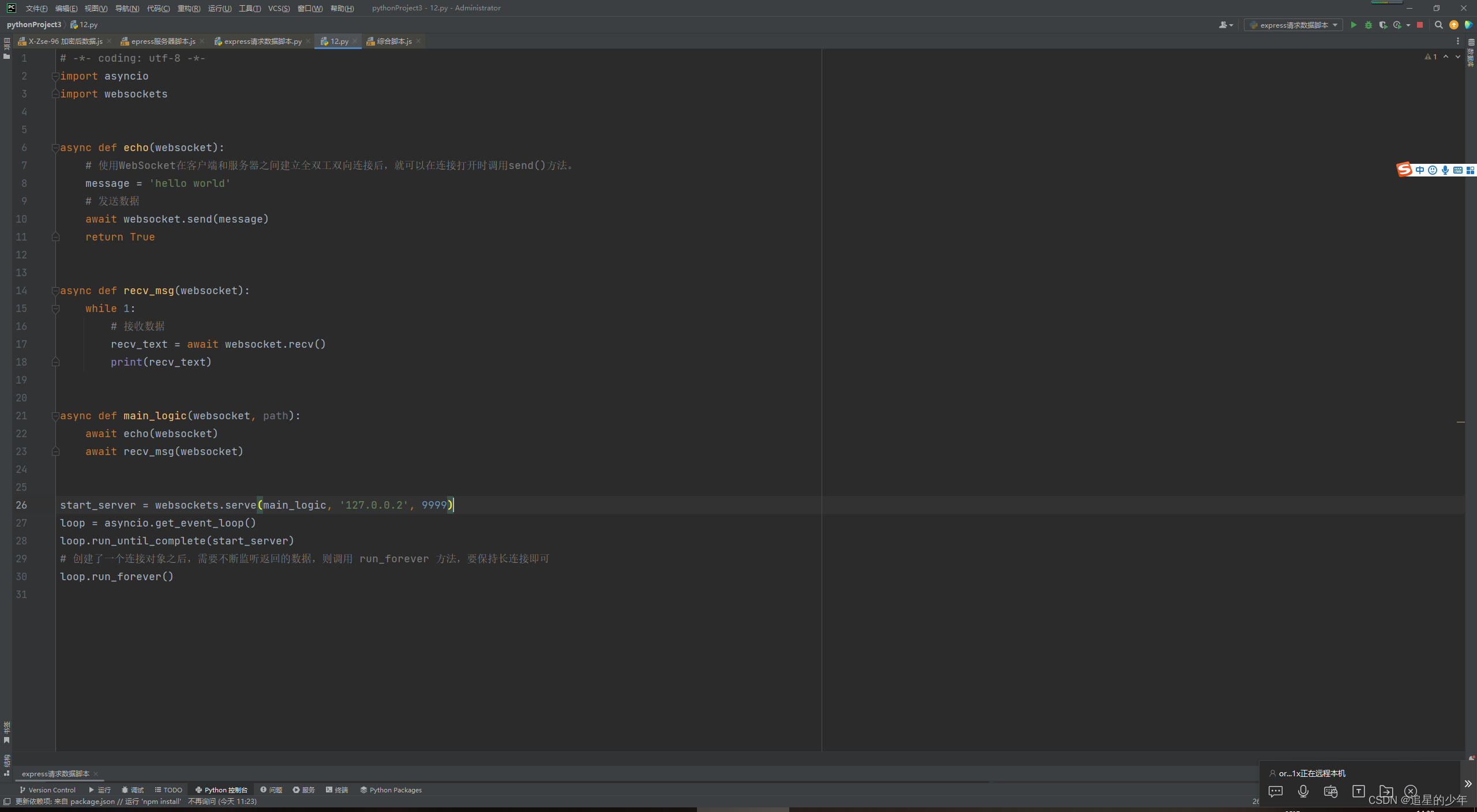Screen dimensions: 1477x812
Task: Open the run configuration dropdown
Action: point(1293,25)
